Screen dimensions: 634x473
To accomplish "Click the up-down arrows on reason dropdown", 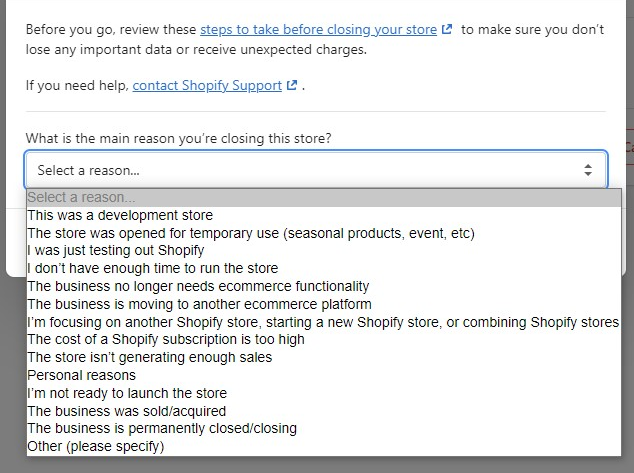I will tap(588, 170).
